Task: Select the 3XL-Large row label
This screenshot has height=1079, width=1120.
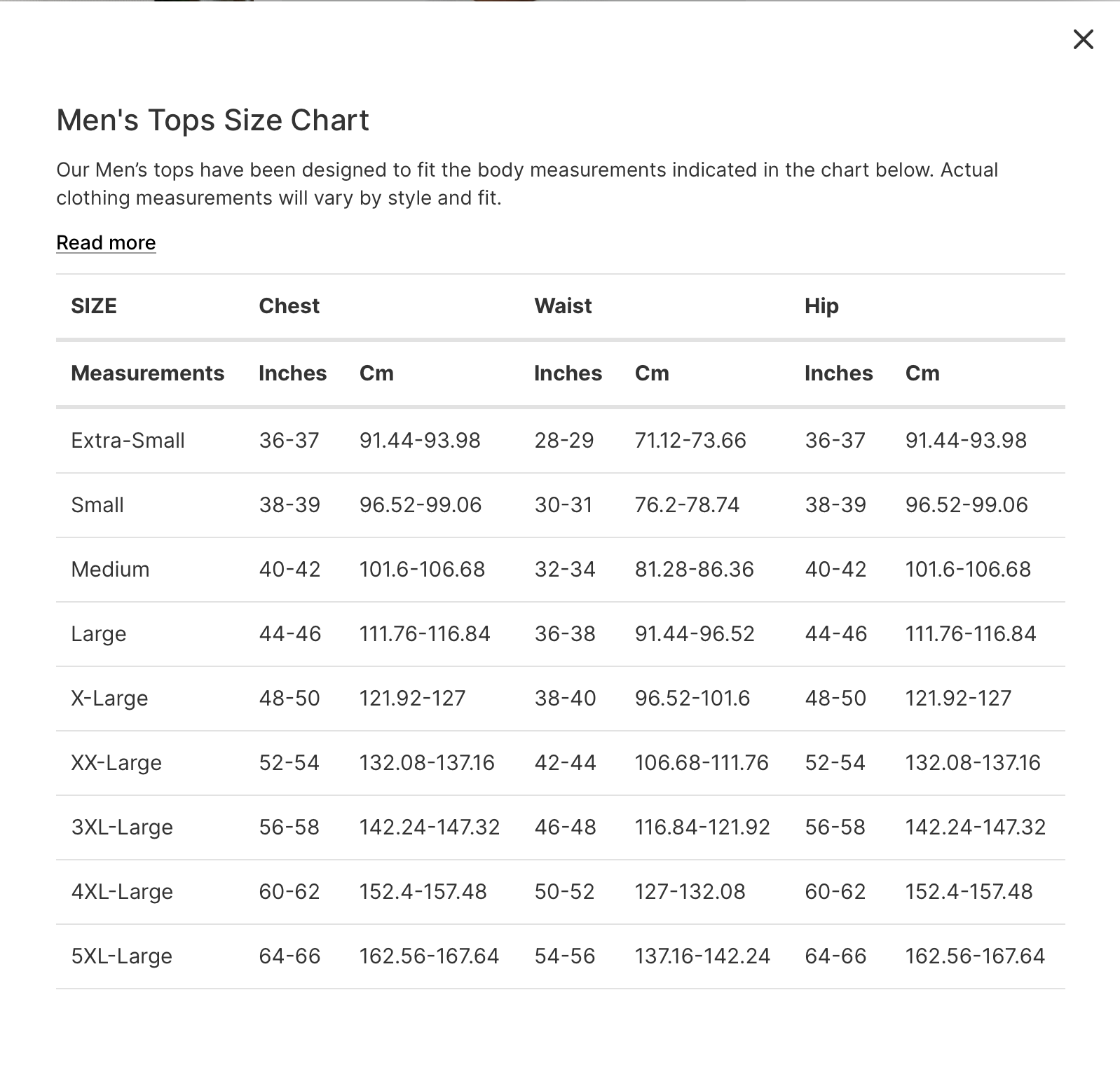Action: pos(122,827)
